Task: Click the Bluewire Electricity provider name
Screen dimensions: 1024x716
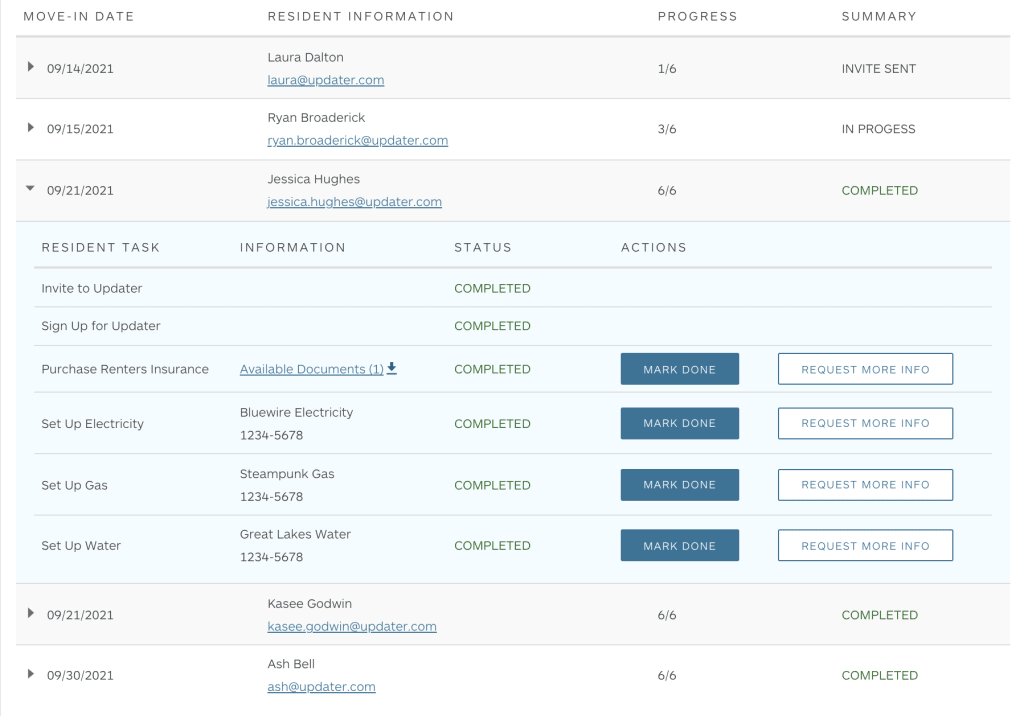Action: 296,412
